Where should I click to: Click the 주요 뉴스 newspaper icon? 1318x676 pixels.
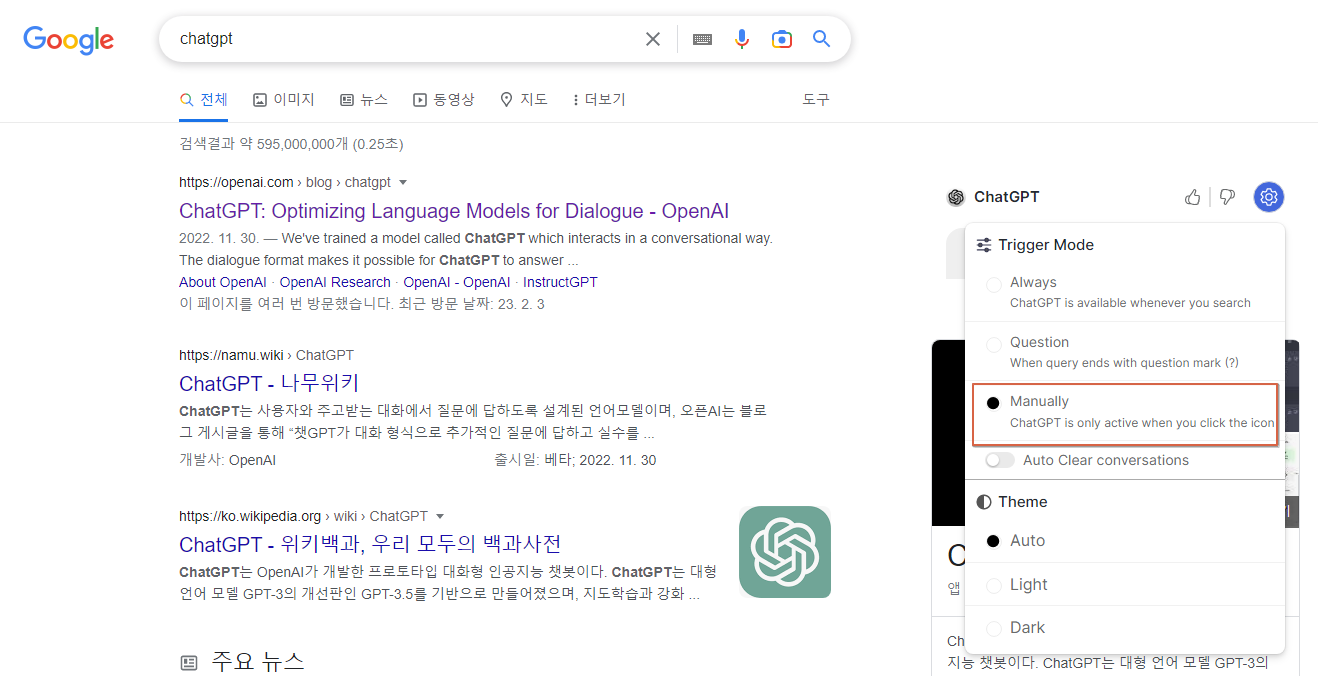(189, 663)
